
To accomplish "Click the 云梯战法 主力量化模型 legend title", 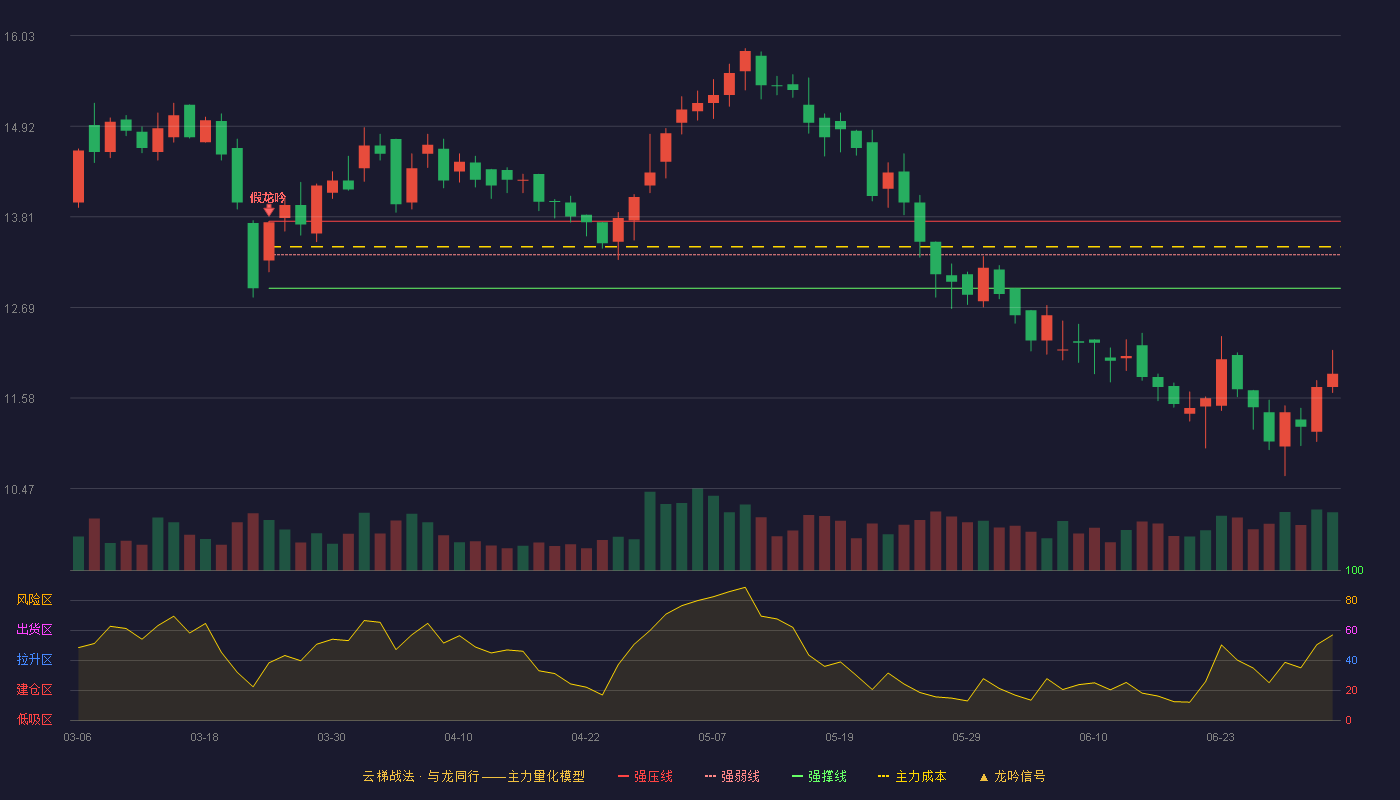I will (x=473, y=776).
